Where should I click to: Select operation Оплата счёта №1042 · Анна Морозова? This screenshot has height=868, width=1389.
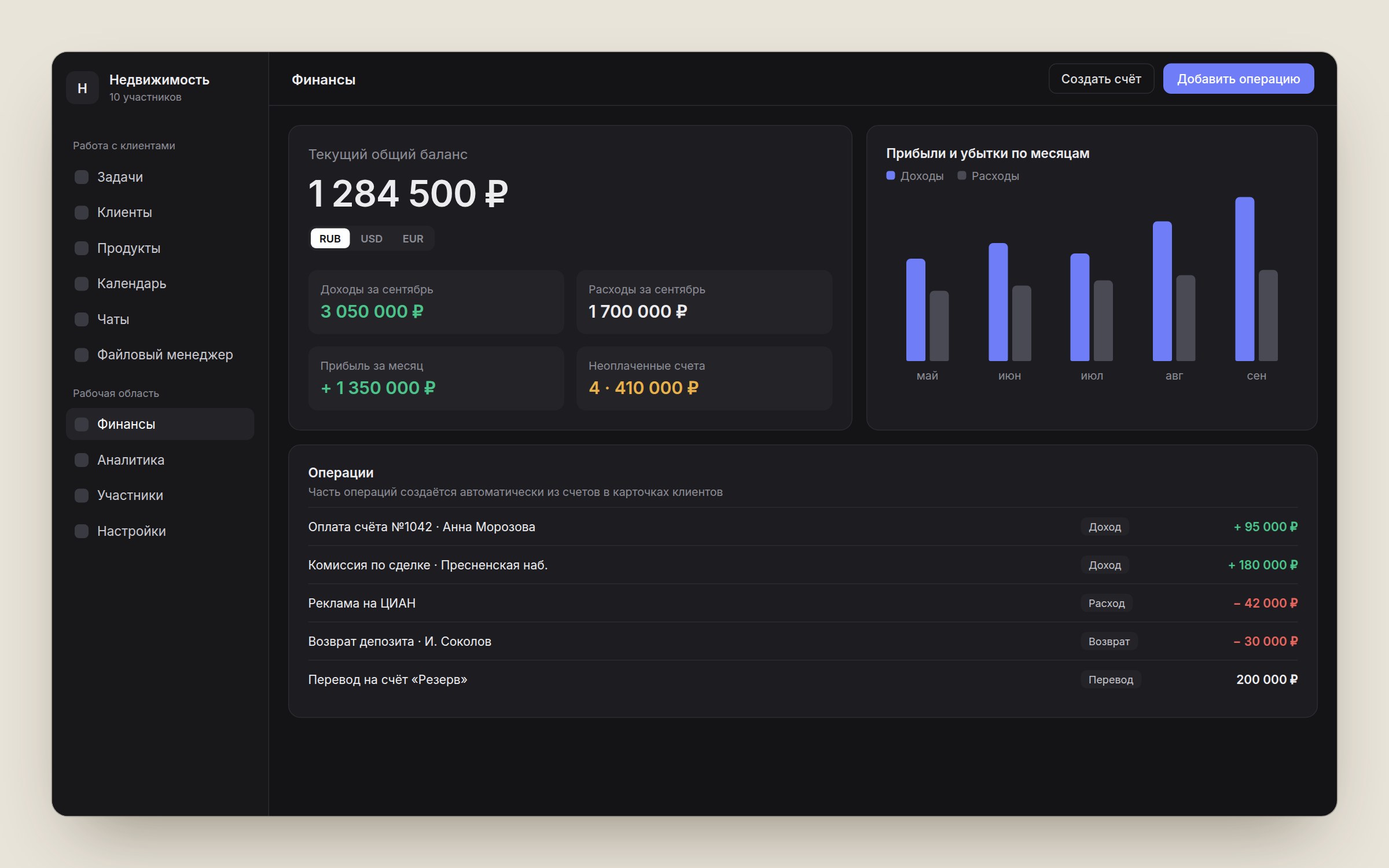coord(803,527)
